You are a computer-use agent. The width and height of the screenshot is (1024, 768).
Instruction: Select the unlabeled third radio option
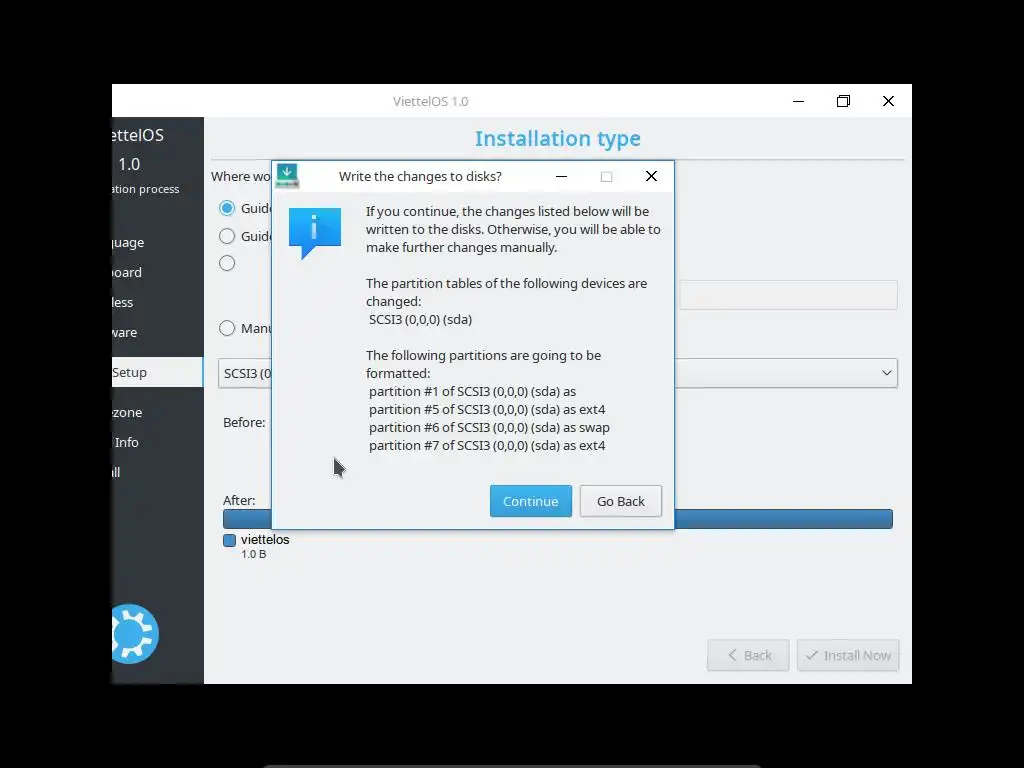tap(227, 263)
